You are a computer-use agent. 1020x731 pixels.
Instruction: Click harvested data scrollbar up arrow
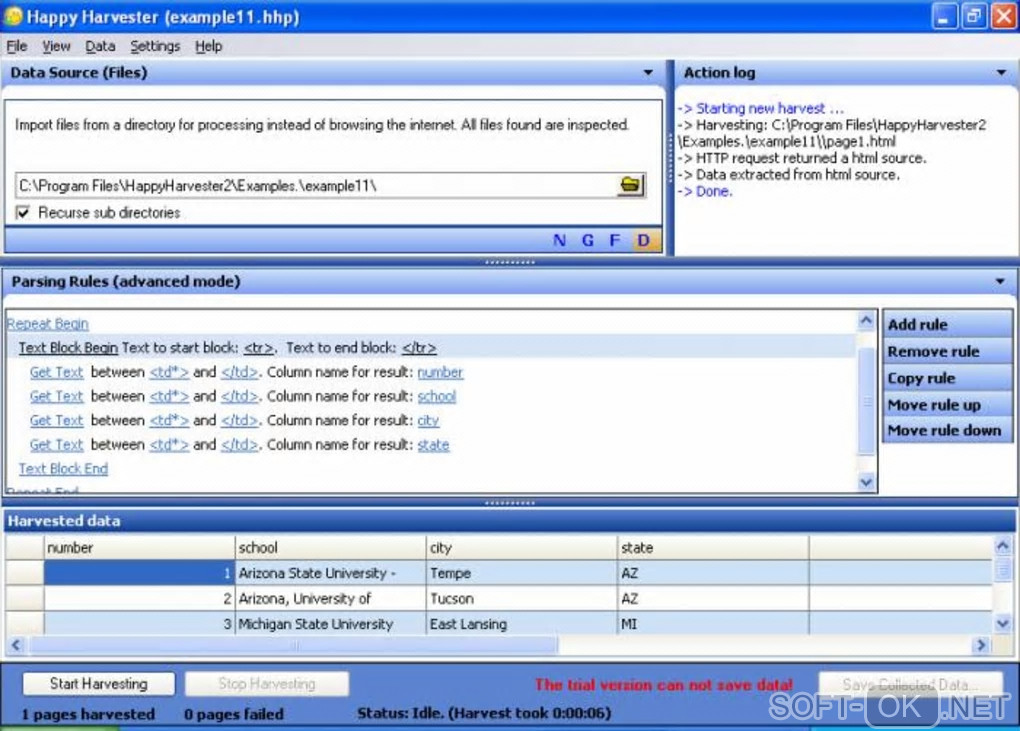(1002, 546)
